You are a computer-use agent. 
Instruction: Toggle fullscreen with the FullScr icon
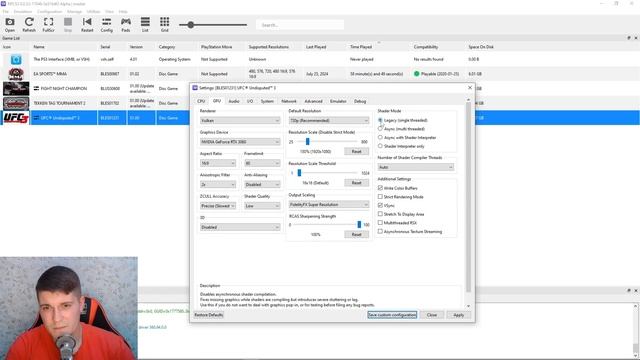click(x=48, y=24)
